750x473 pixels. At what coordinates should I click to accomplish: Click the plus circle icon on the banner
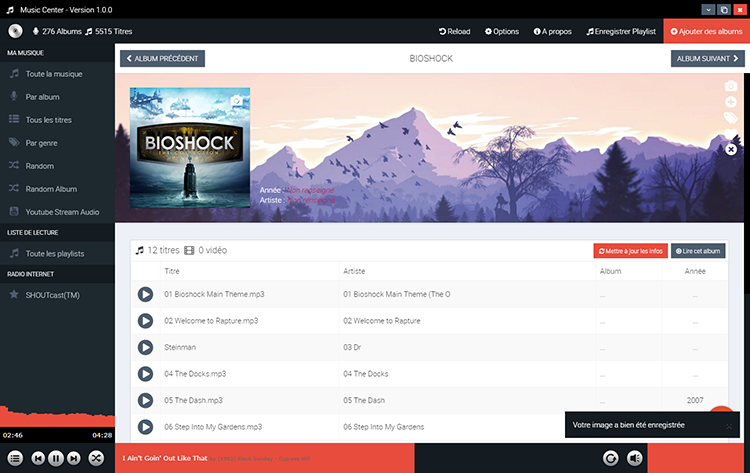[731, 102]
